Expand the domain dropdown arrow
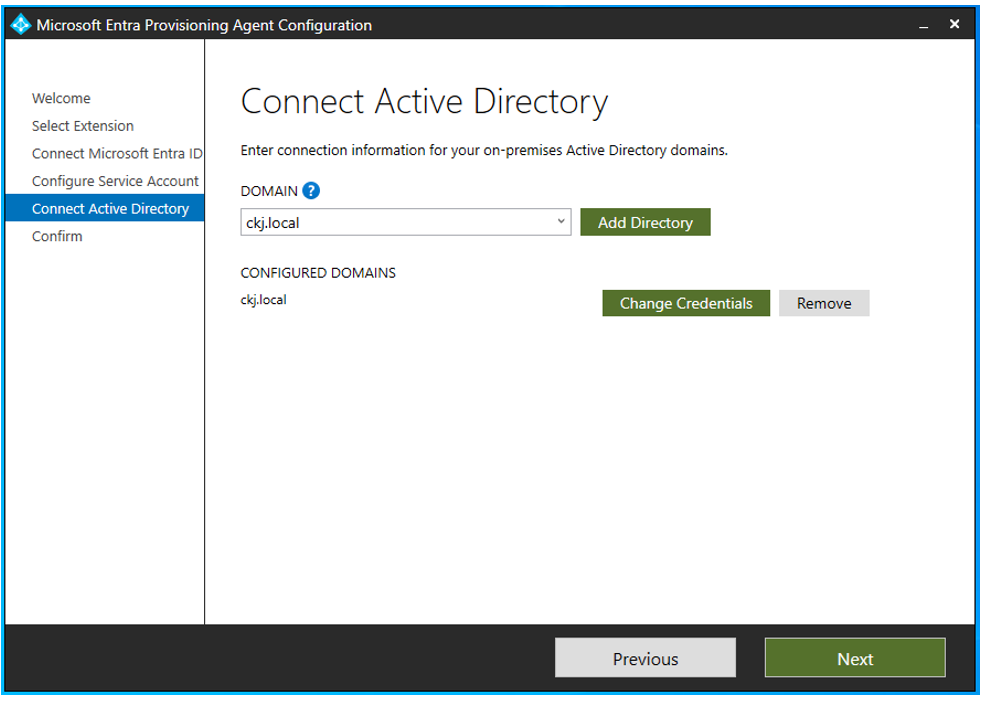Screen dimensions: 992x703 tap(561, 222)
